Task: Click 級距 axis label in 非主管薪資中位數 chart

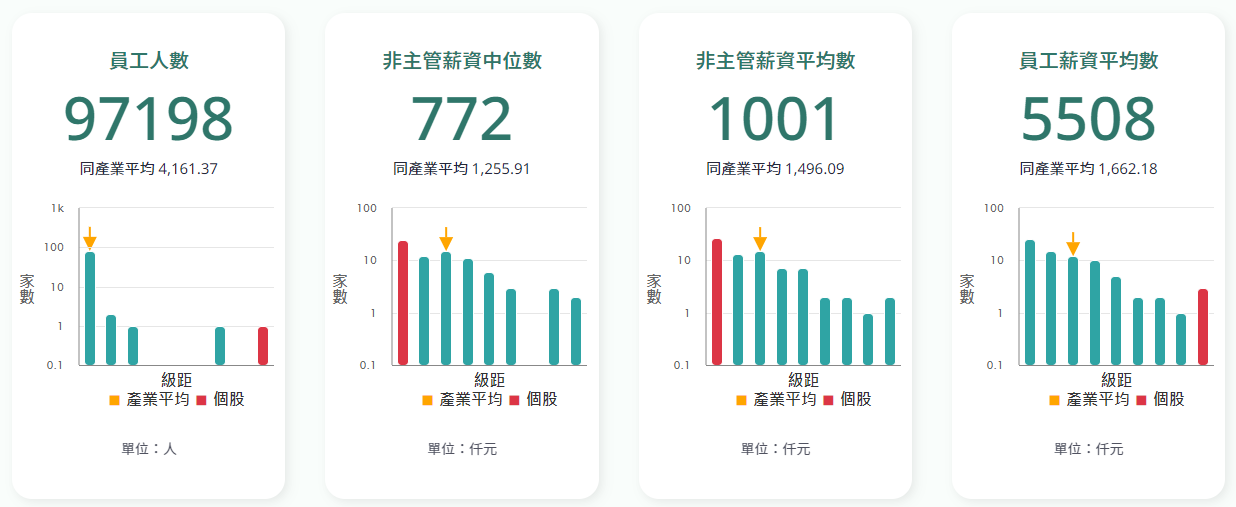Action: click(490, 380)
